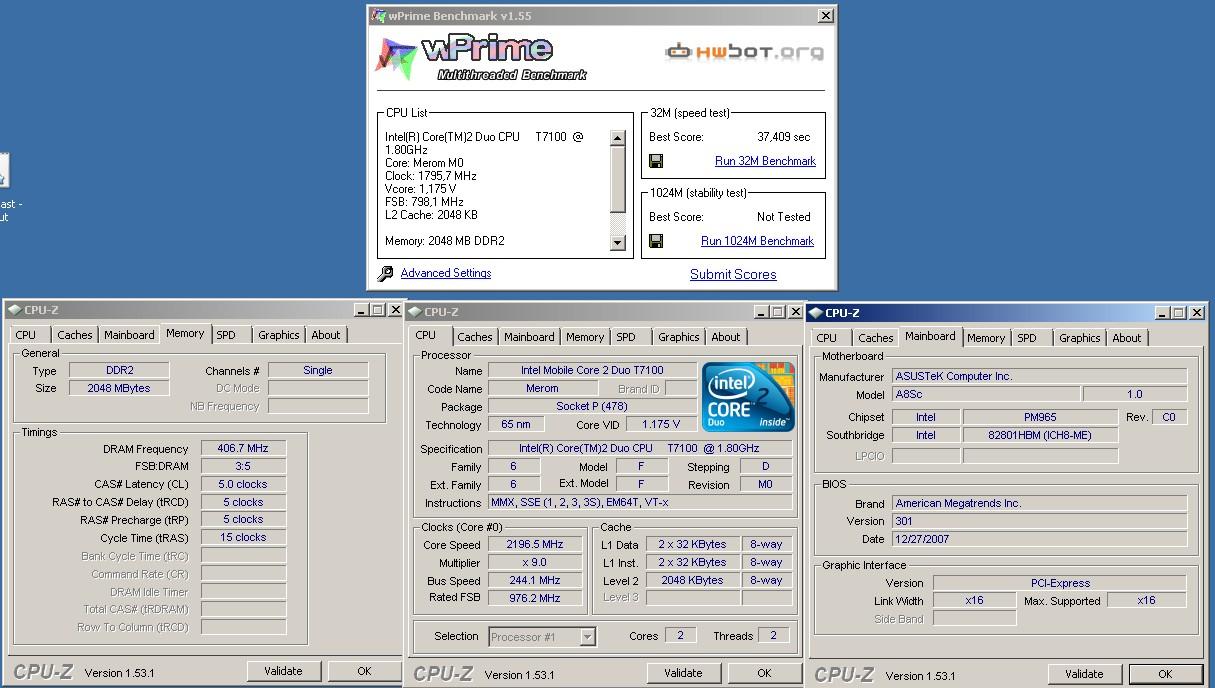This screenshot has height=688, width=1215.
Task: Open About tab in right CPU-Z window
Action: click(x=1127, y=338)
